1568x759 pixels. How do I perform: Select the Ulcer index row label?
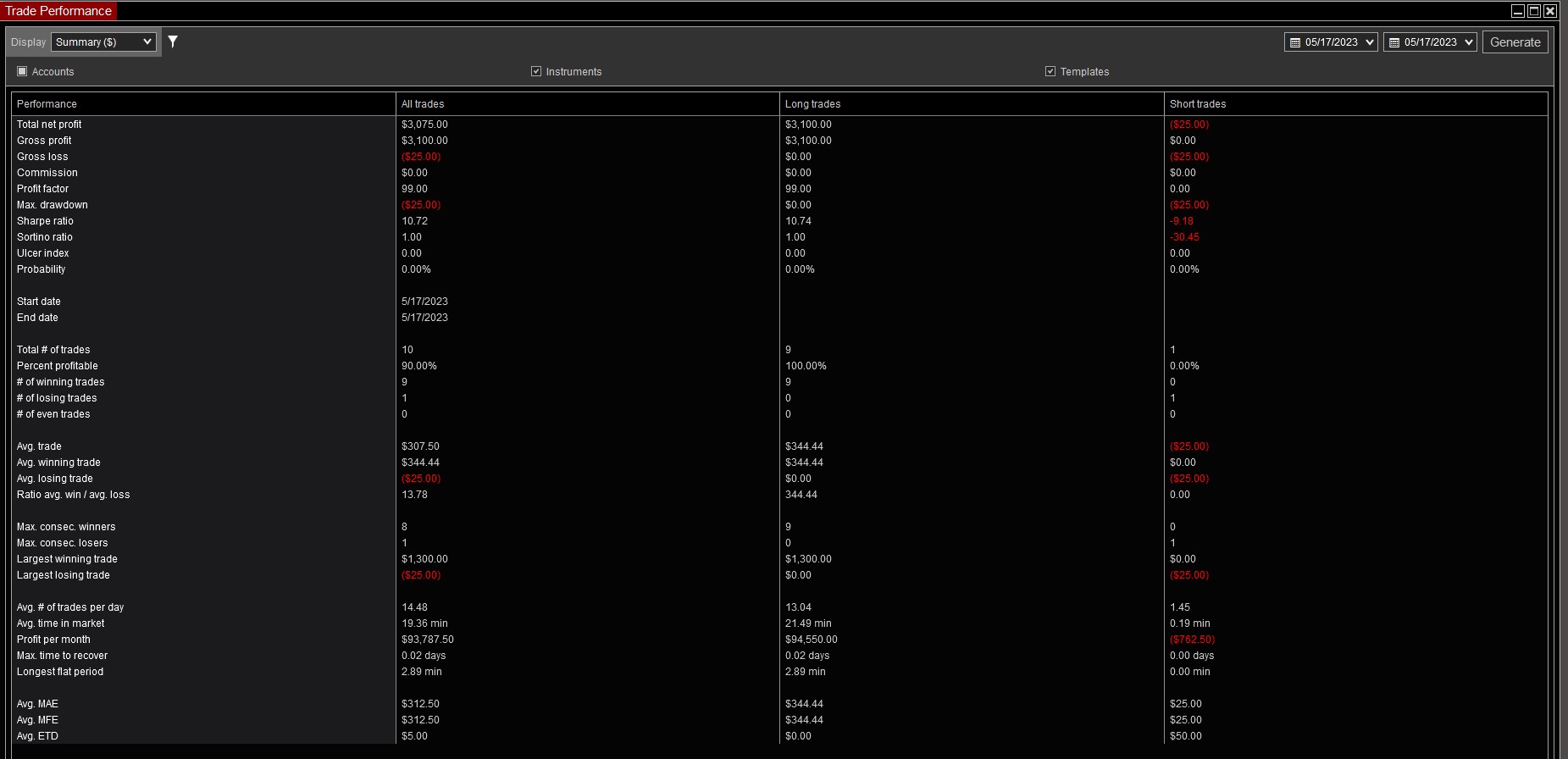(x=43, y=253)
